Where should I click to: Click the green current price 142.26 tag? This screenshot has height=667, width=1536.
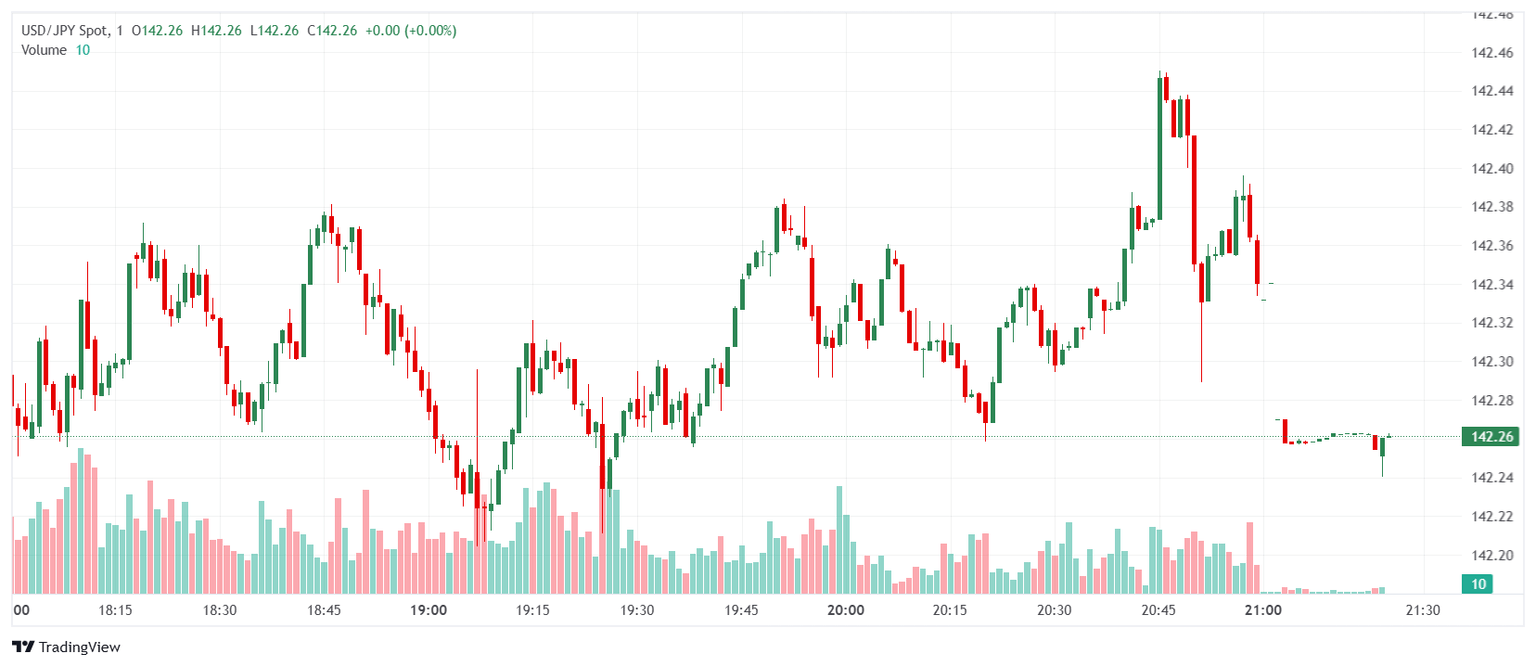tap(1489, 436)
